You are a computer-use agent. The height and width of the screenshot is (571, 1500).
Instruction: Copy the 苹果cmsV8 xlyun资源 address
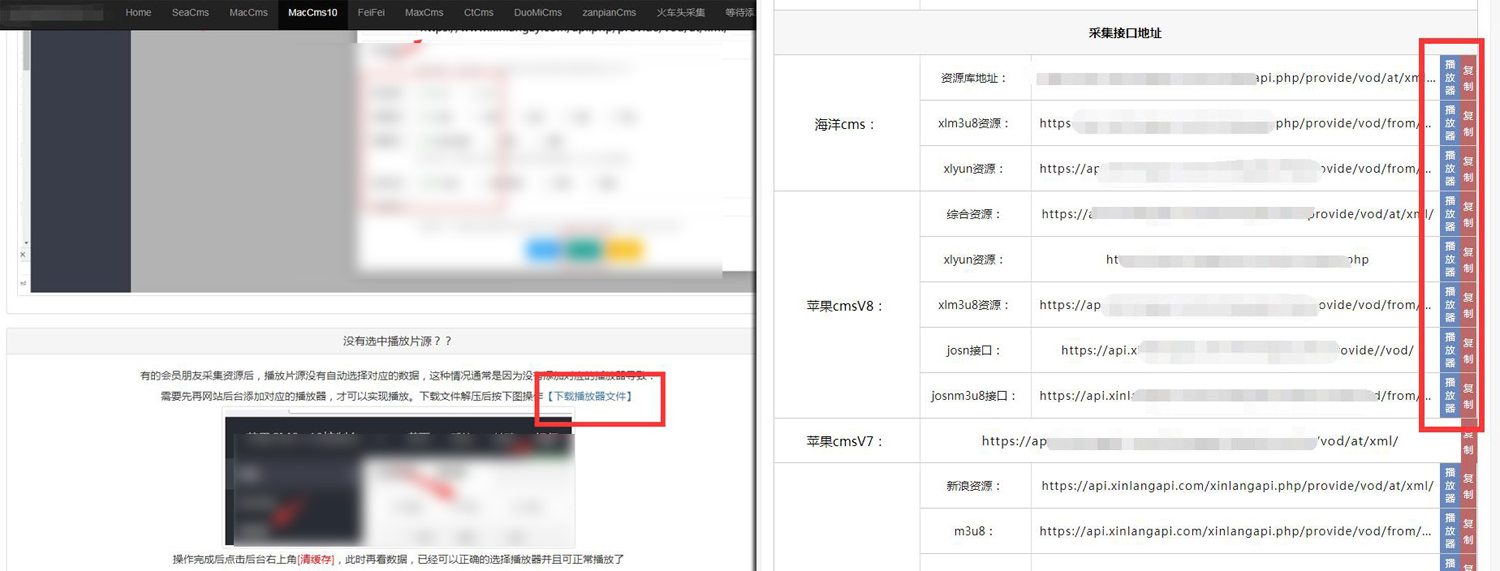click(1468, 259)
